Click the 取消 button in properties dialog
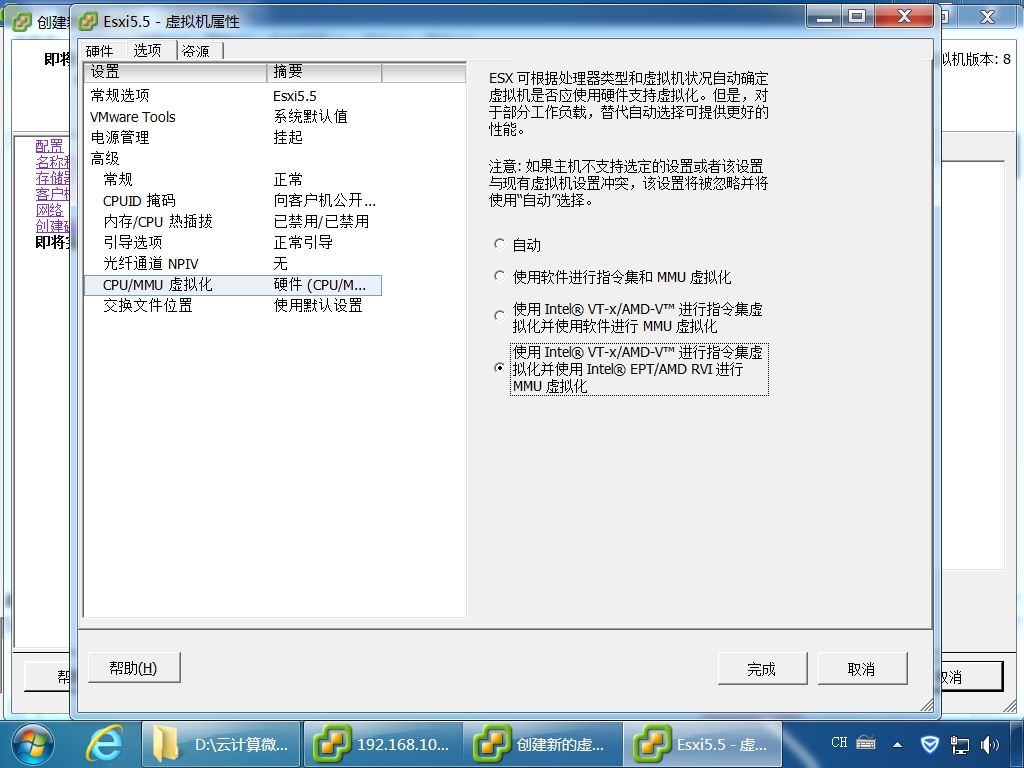 click(x=861, y=669)
